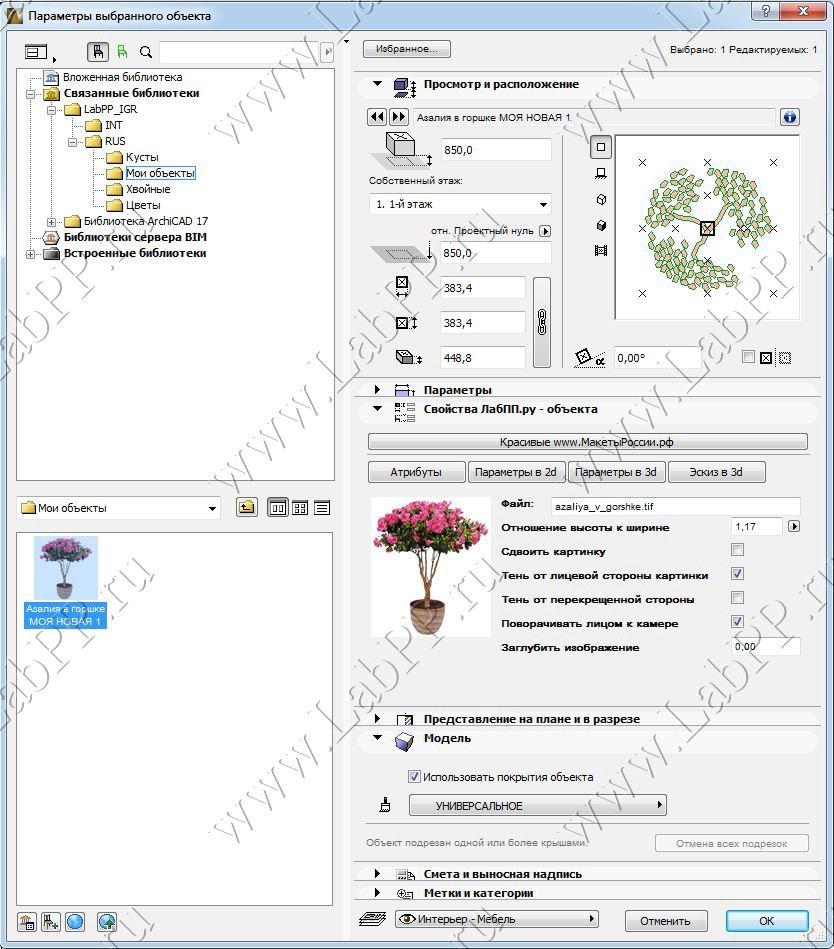Select the Хвойные folder in tree
This screenshot has width=834, height=949.
(148, 189)
